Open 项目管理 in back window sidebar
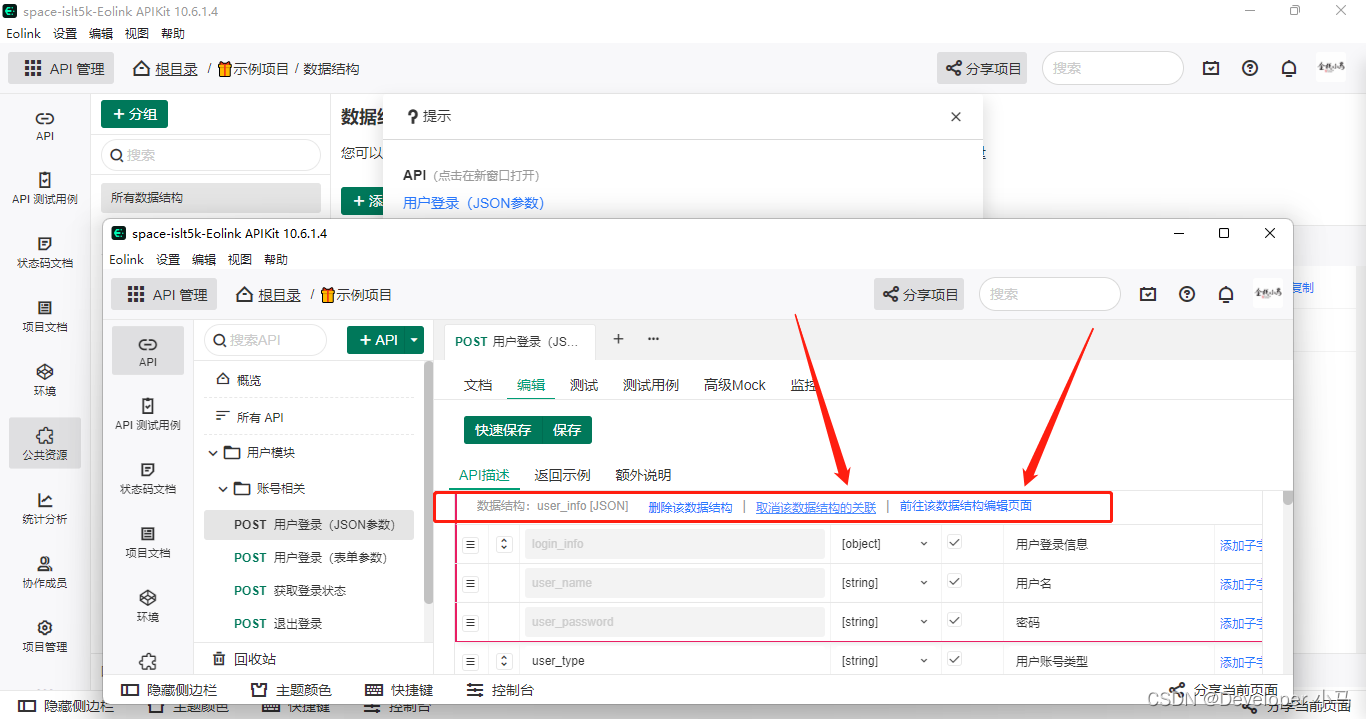This screenshot has width=1366, height=719. tap(45, 636)
